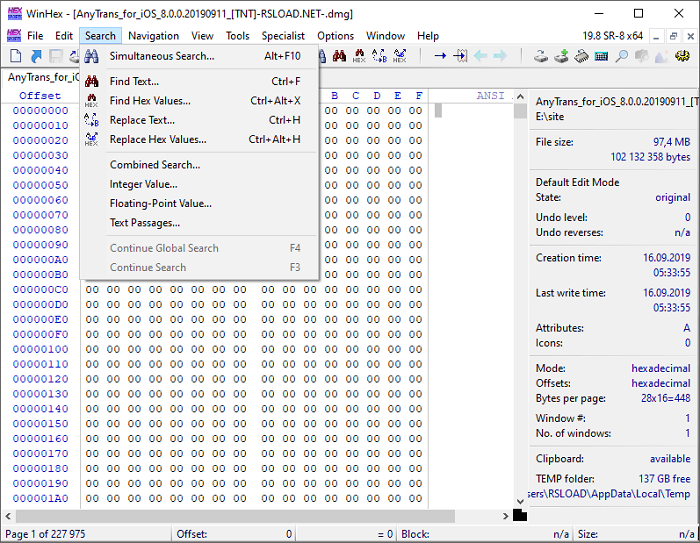This screenshot has width=700, height=543.
Task: Open the RAM editor chip icon
Action: 582,57
